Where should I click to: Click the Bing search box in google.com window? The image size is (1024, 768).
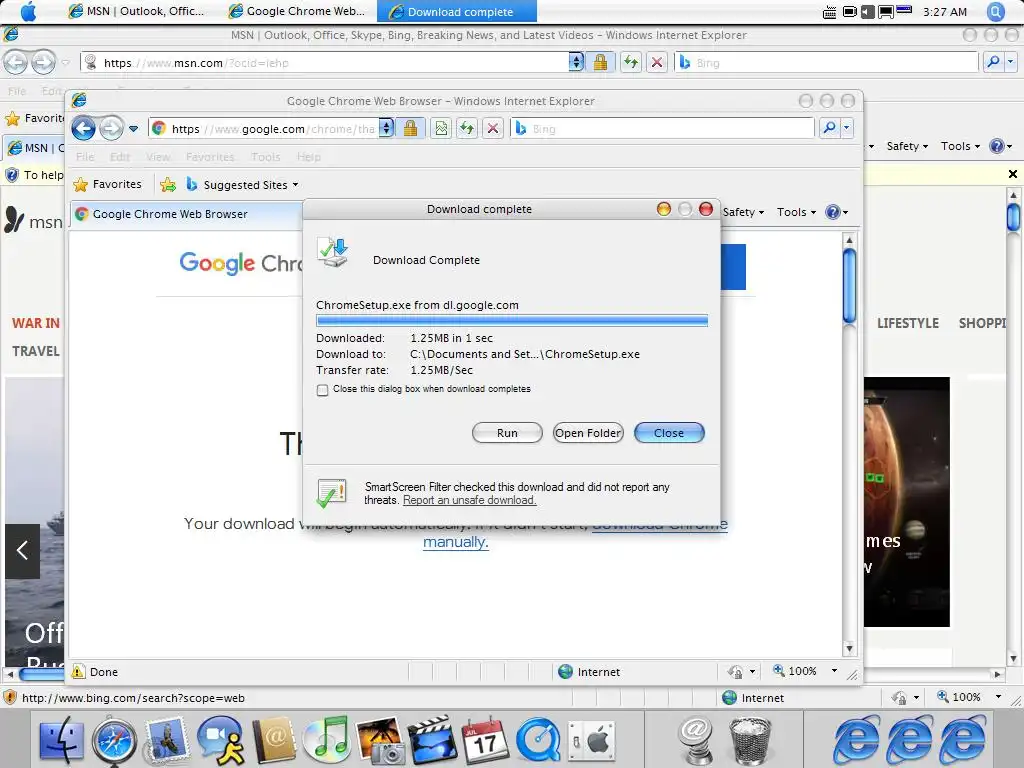[x=662, y=129]
